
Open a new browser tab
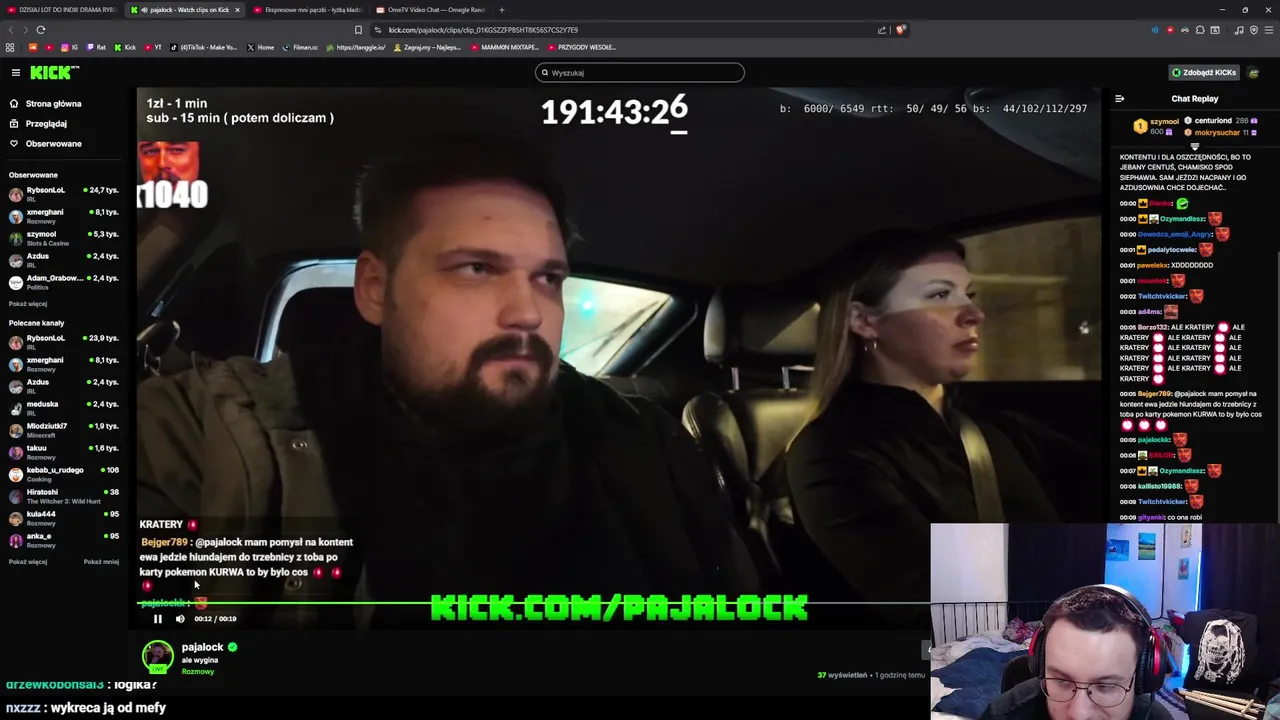502,10
